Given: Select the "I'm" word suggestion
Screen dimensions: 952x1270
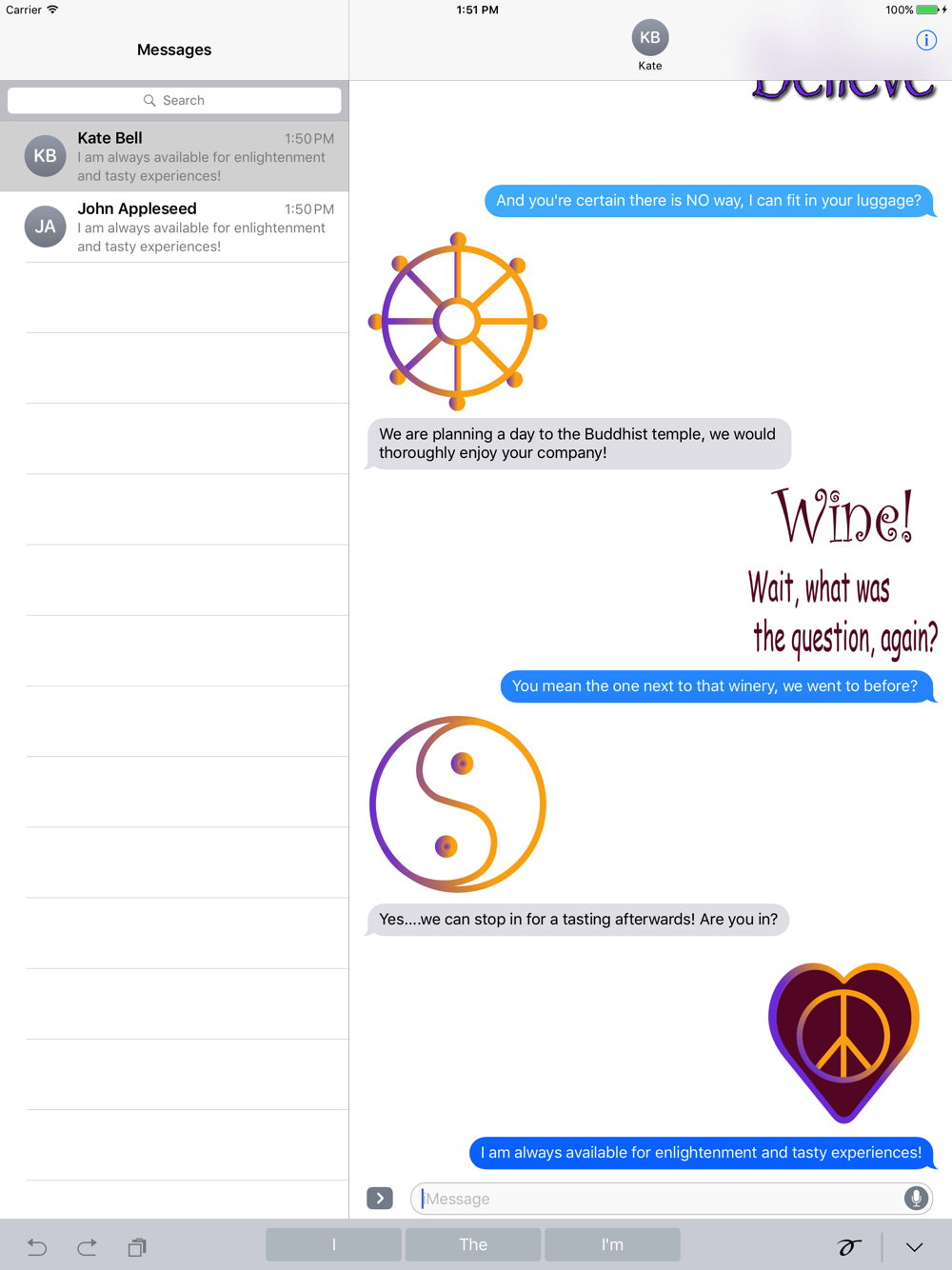Looking at the screenshot, I should click(x=612, y=1244).
